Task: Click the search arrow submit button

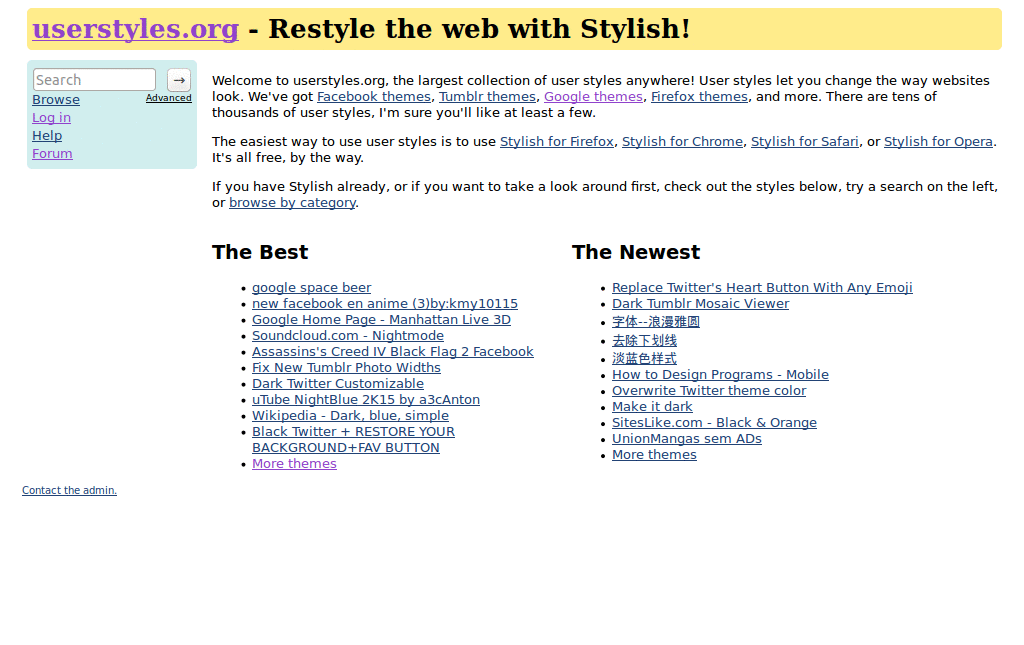Action: 179,80
